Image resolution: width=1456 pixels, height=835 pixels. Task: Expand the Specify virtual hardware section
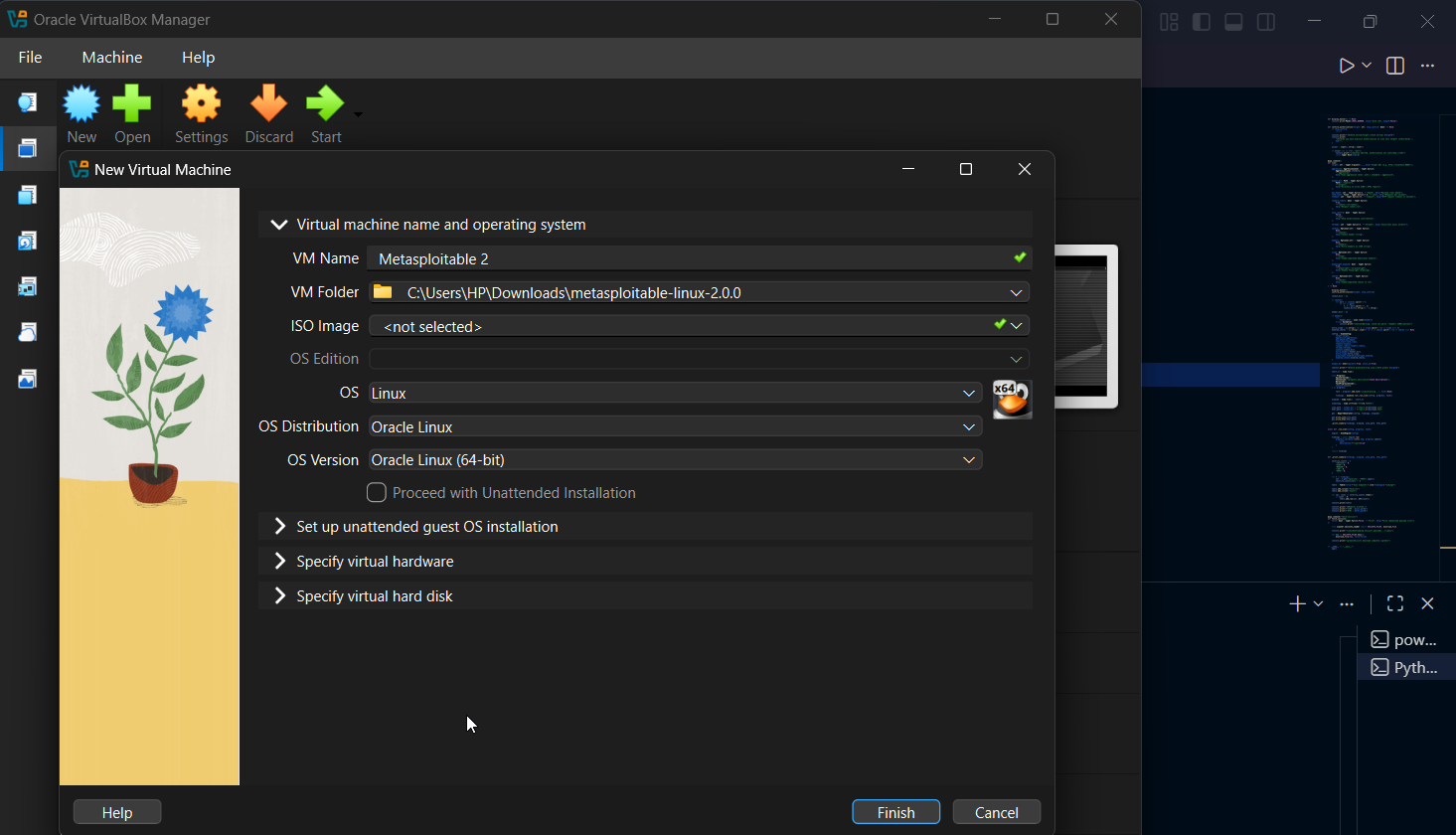coord(375,562)
